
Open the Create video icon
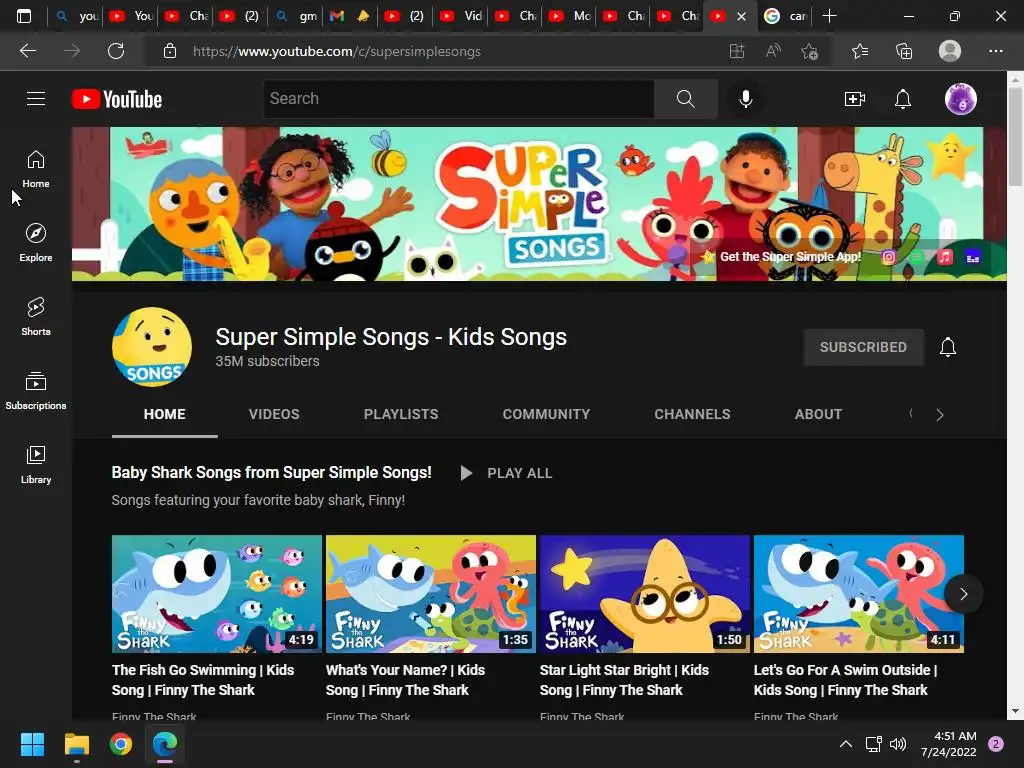(x=854, y=99)
